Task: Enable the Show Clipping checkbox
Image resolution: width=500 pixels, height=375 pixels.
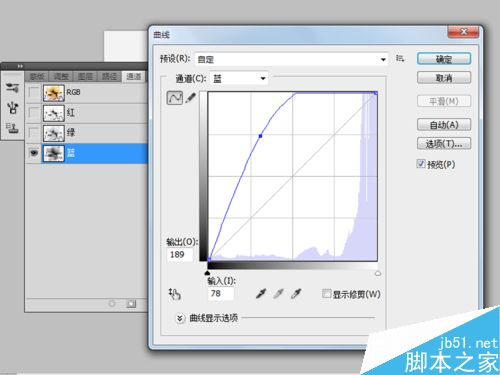Action: 327,294
